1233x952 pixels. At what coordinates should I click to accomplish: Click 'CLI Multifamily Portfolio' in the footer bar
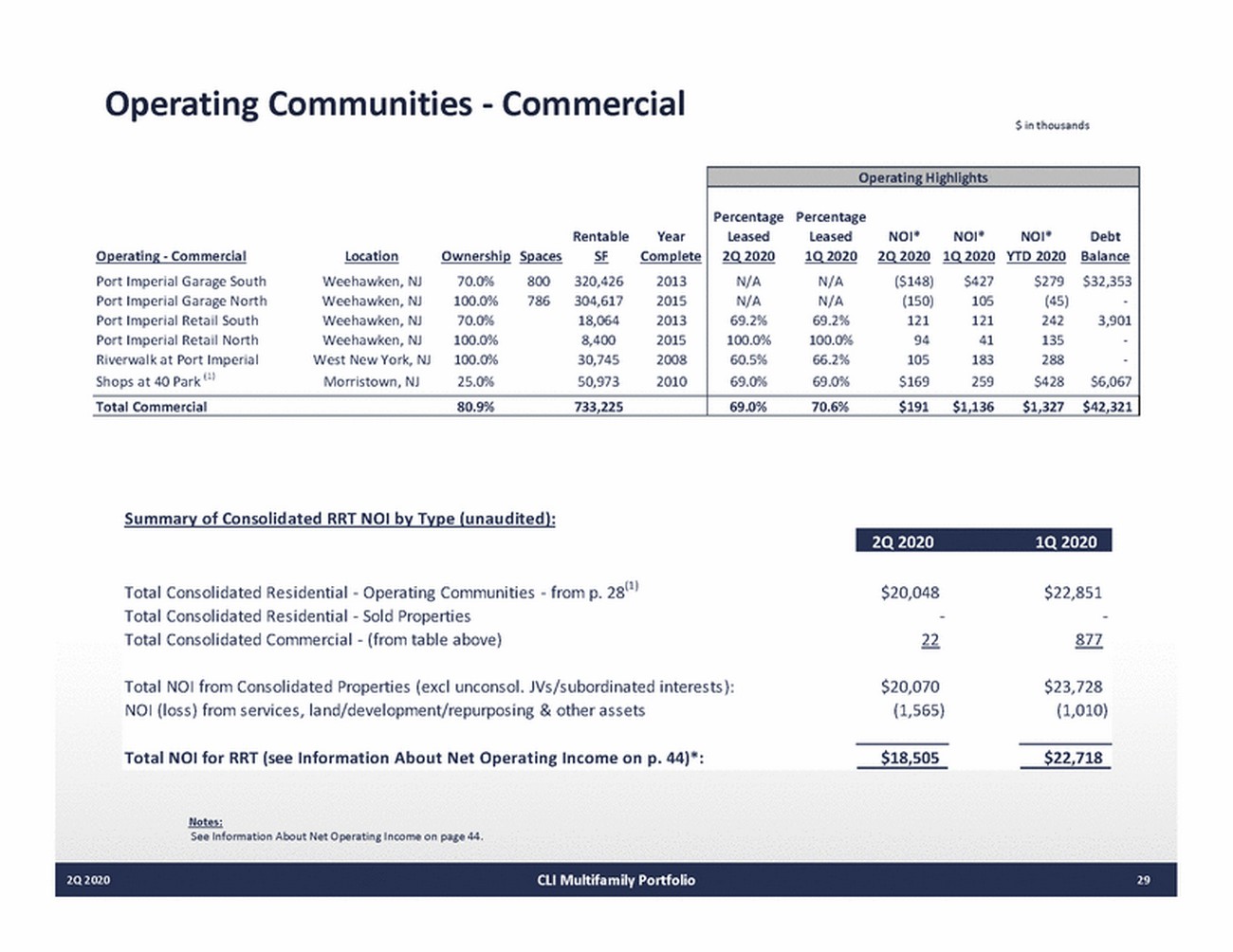[616, 880]
